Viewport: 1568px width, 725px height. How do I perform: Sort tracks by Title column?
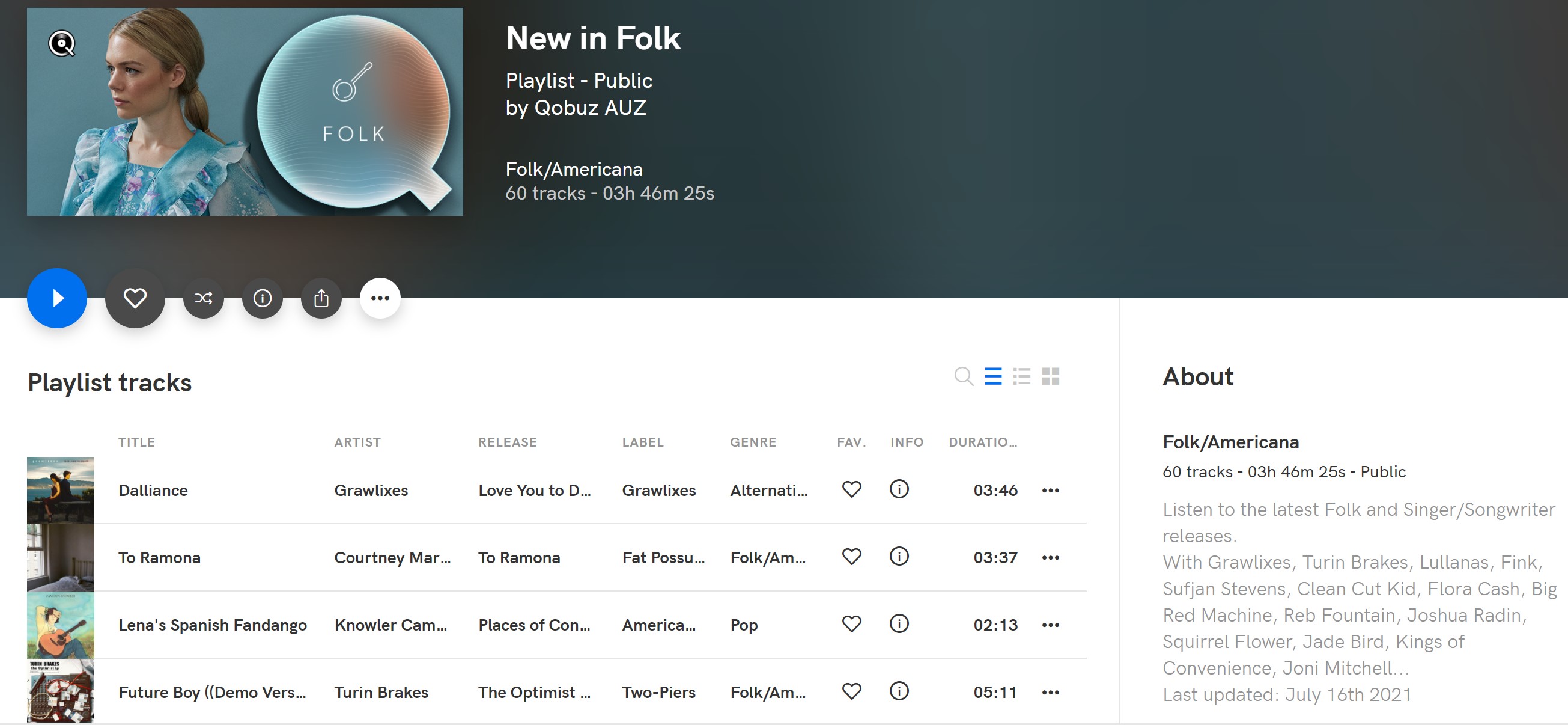click(136, 442)
